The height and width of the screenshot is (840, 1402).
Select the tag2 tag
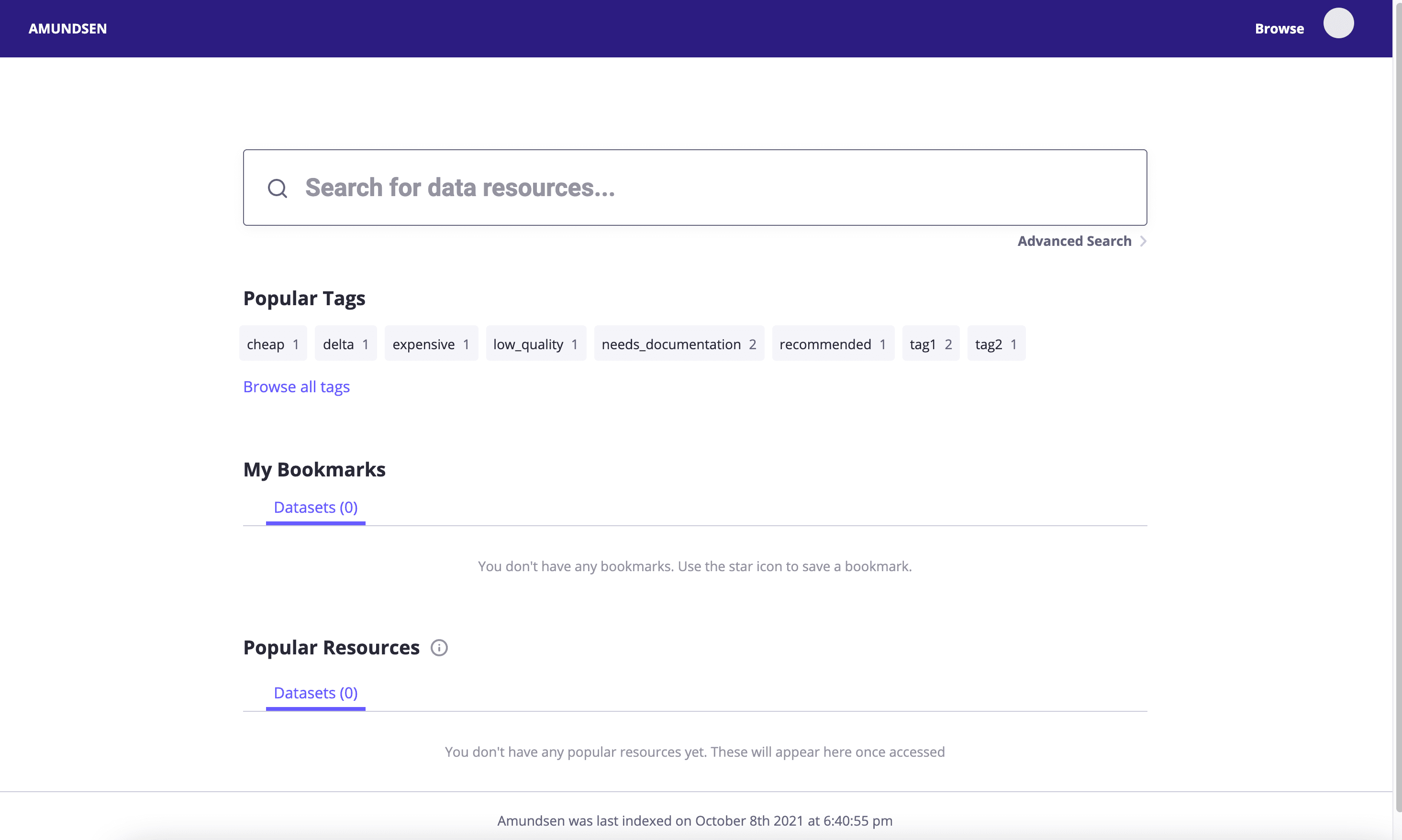996,343
